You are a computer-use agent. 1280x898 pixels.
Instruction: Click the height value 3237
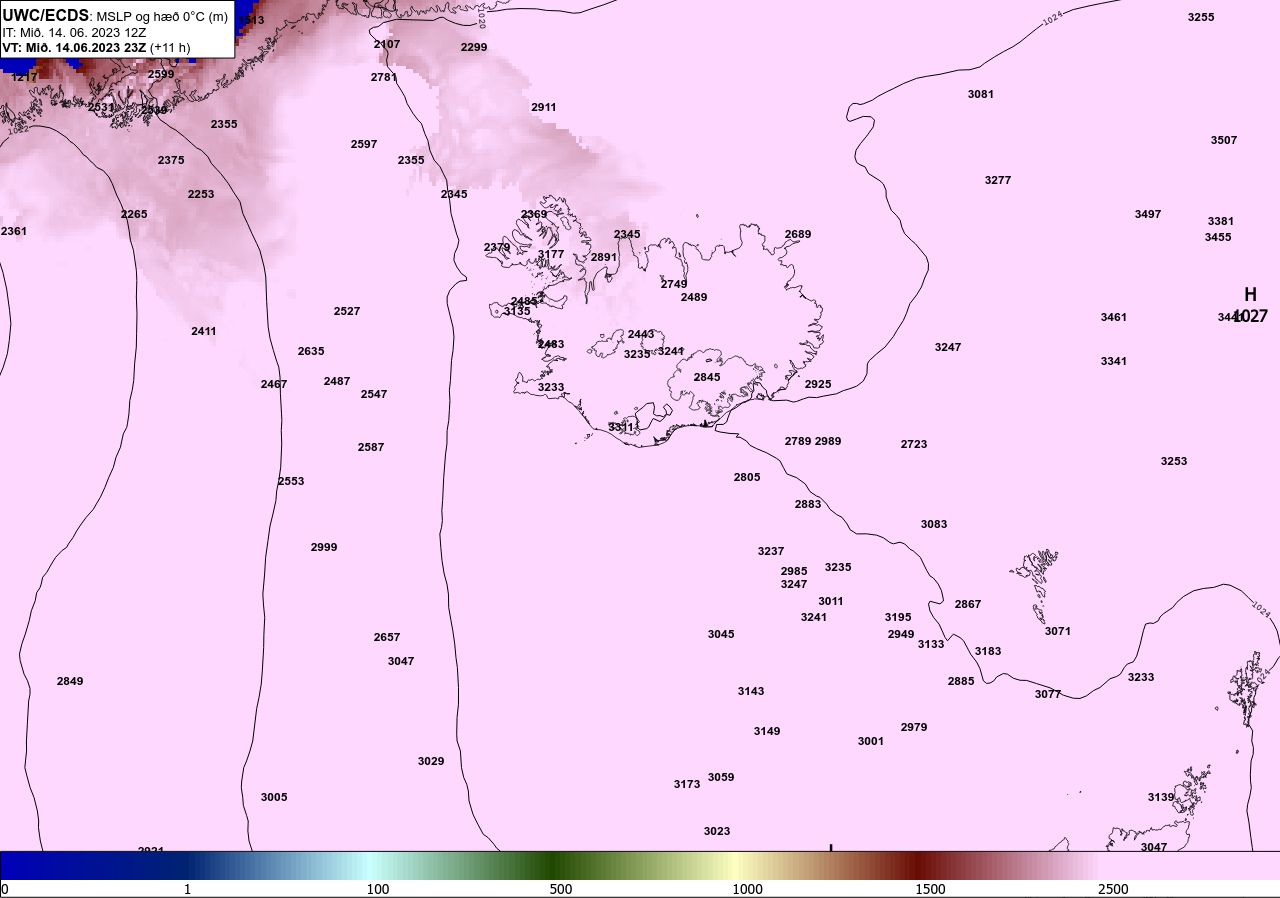(x=771, y=551)
